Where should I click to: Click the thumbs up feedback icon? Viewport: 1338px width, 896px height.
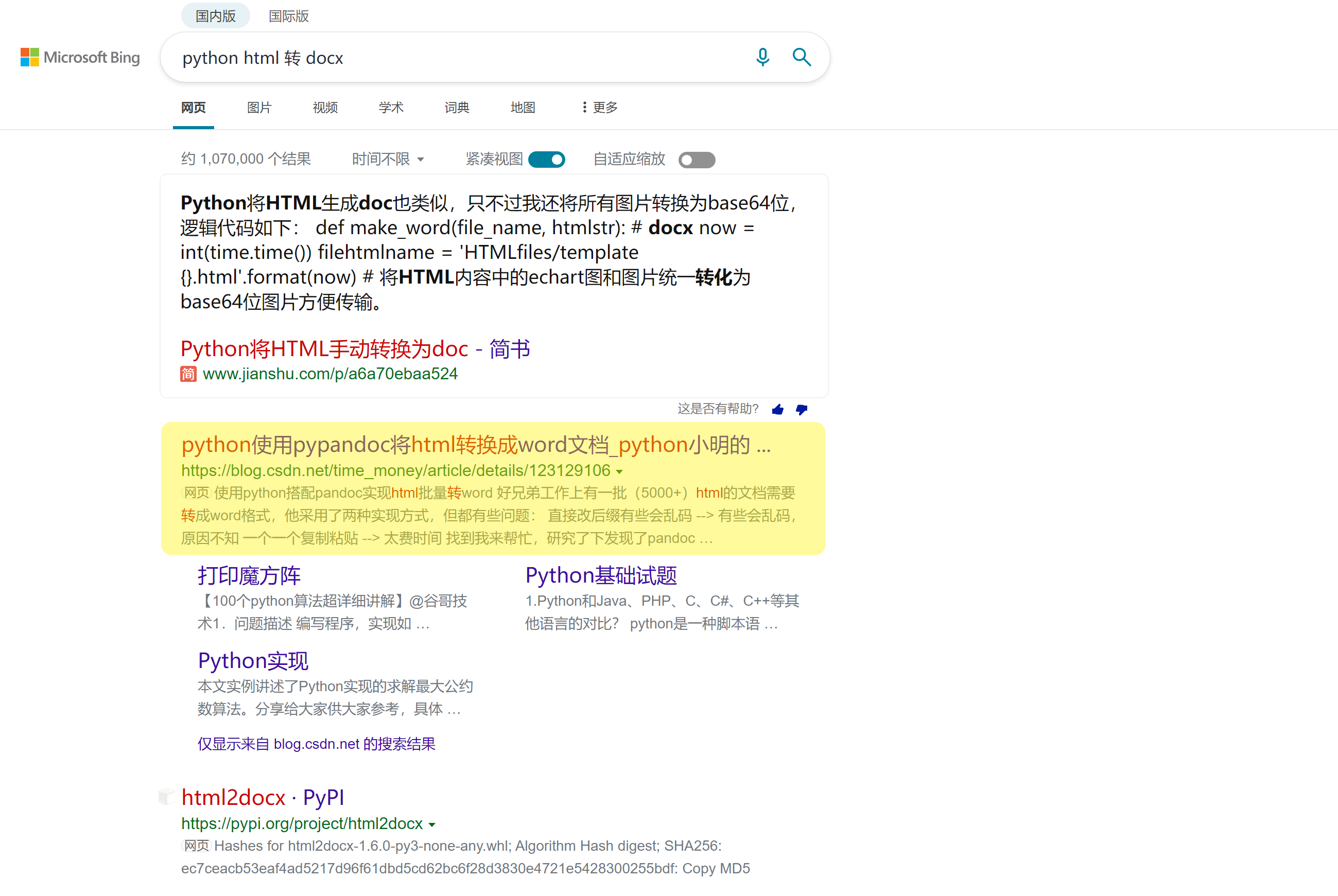(777, 409)
